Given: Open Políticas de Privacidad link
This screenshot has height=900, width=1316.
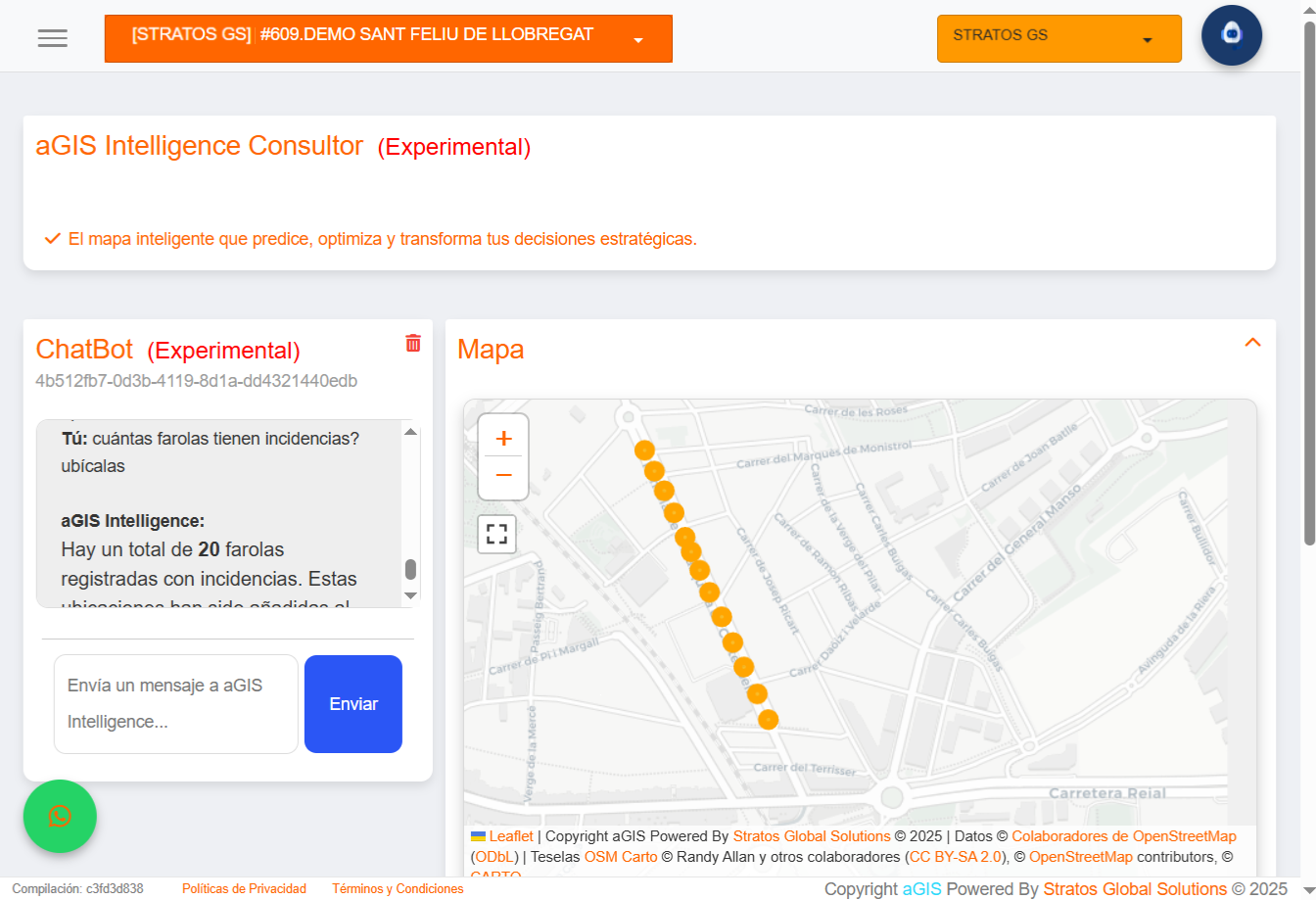Looking at the screenshot, I should [x=244, y=889].
